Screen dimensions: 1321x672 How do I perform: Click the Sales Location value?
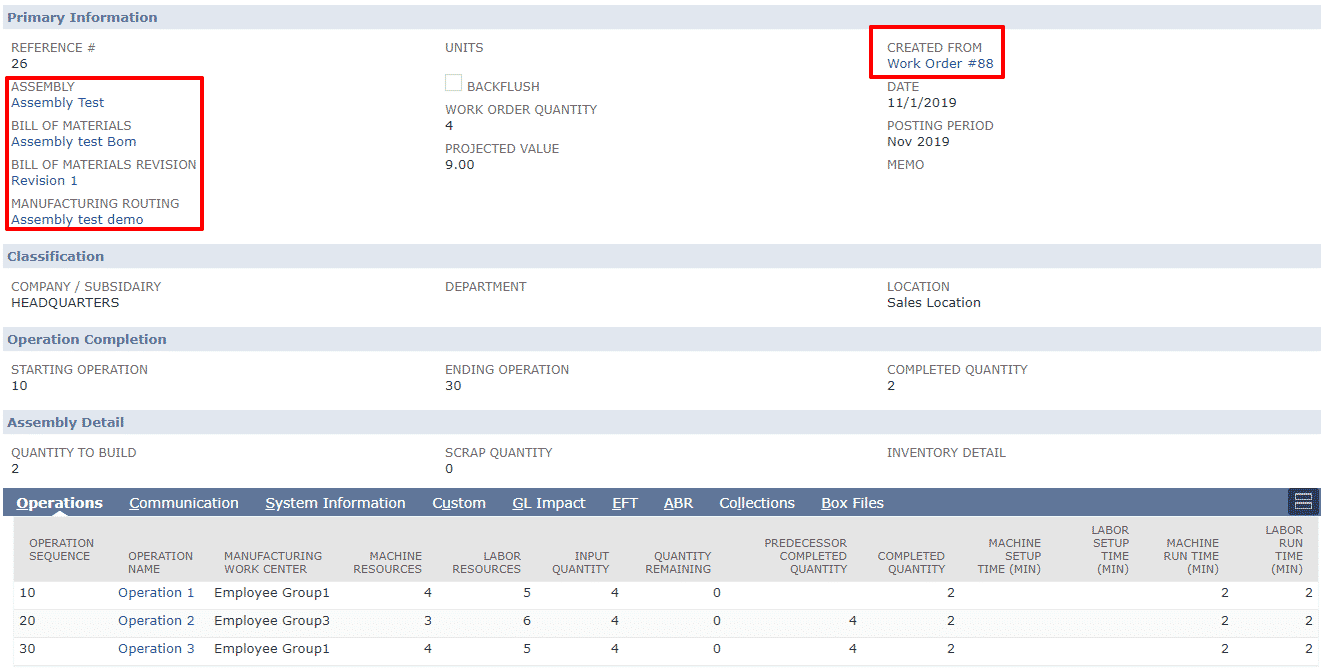coord(934,303)
